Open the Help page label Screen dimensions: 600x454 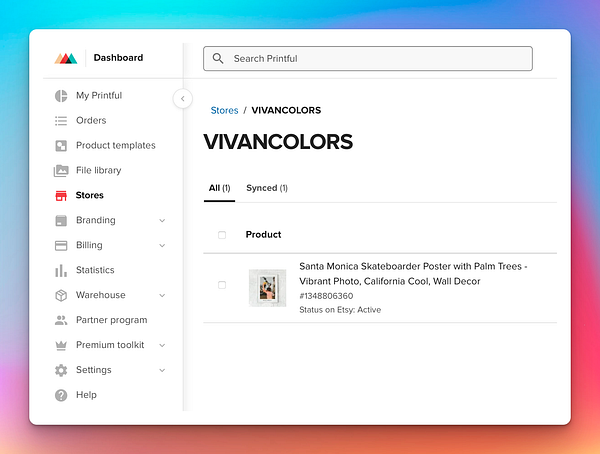click(x=86, y=395)
